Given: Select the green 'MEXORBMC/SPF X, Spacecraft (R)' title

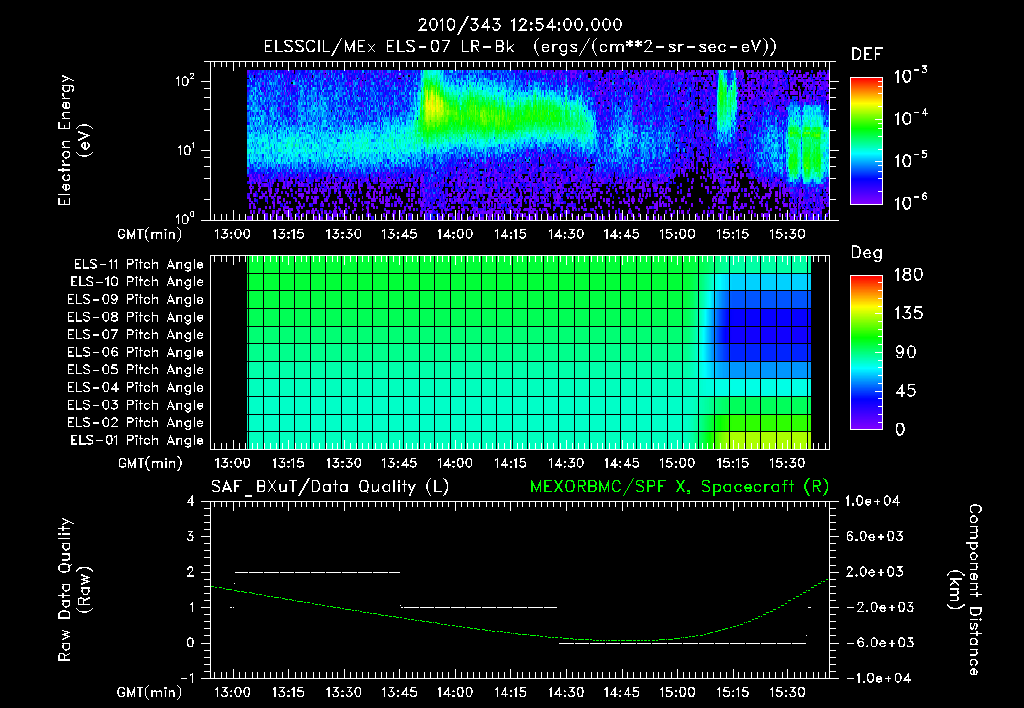Looking at the screenshot, I should click(x=679, y=487).
